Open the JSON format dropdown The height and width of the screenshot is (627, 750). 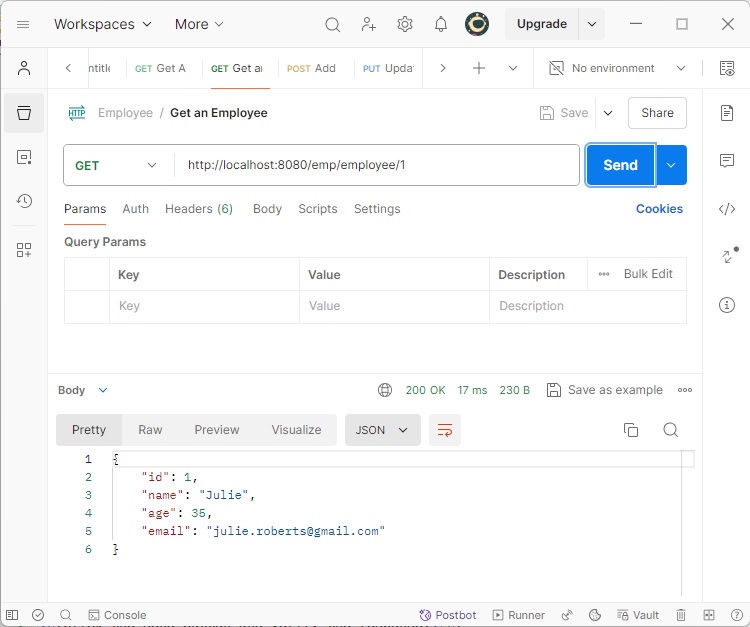click(x=382, y=430)
